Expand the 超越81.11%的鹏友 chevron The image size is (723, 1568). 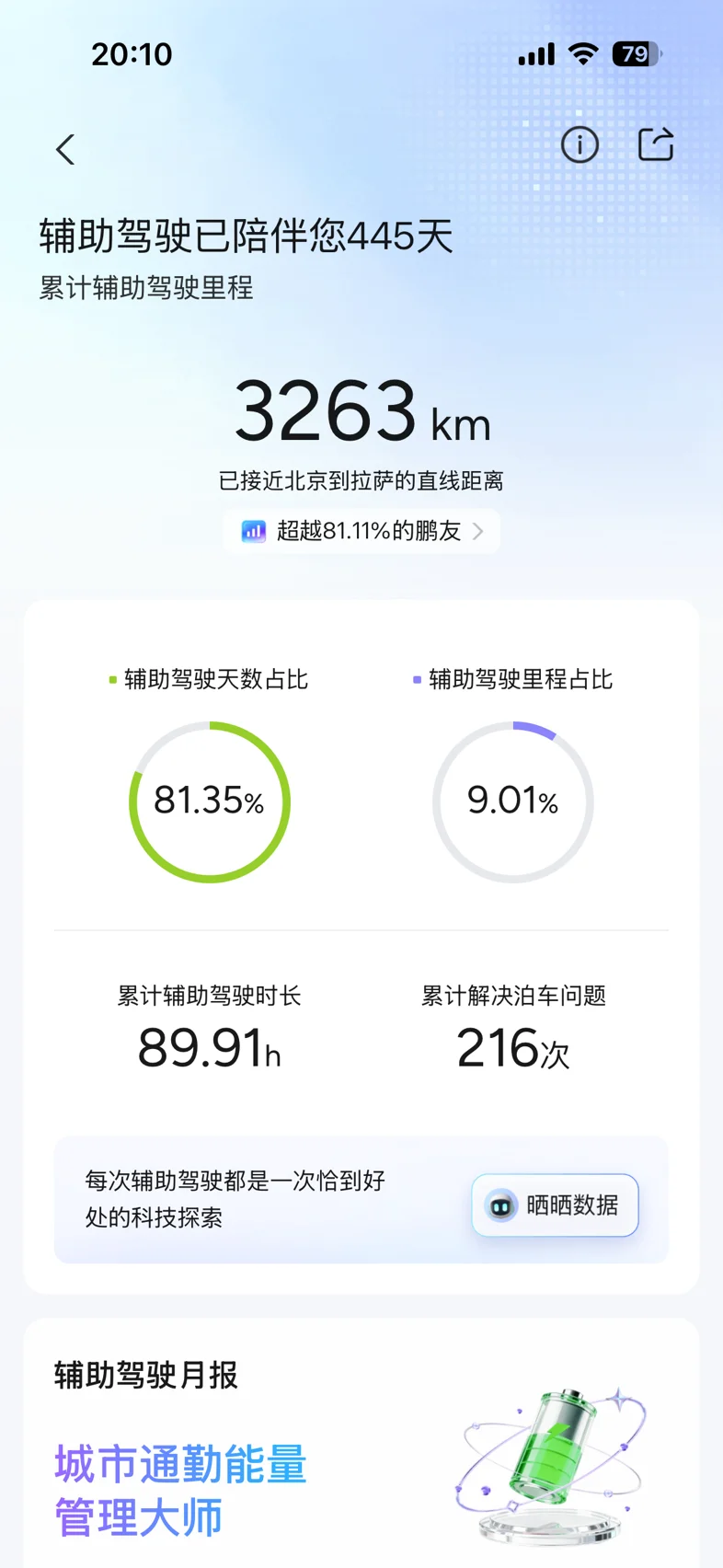tap(478, 531)
